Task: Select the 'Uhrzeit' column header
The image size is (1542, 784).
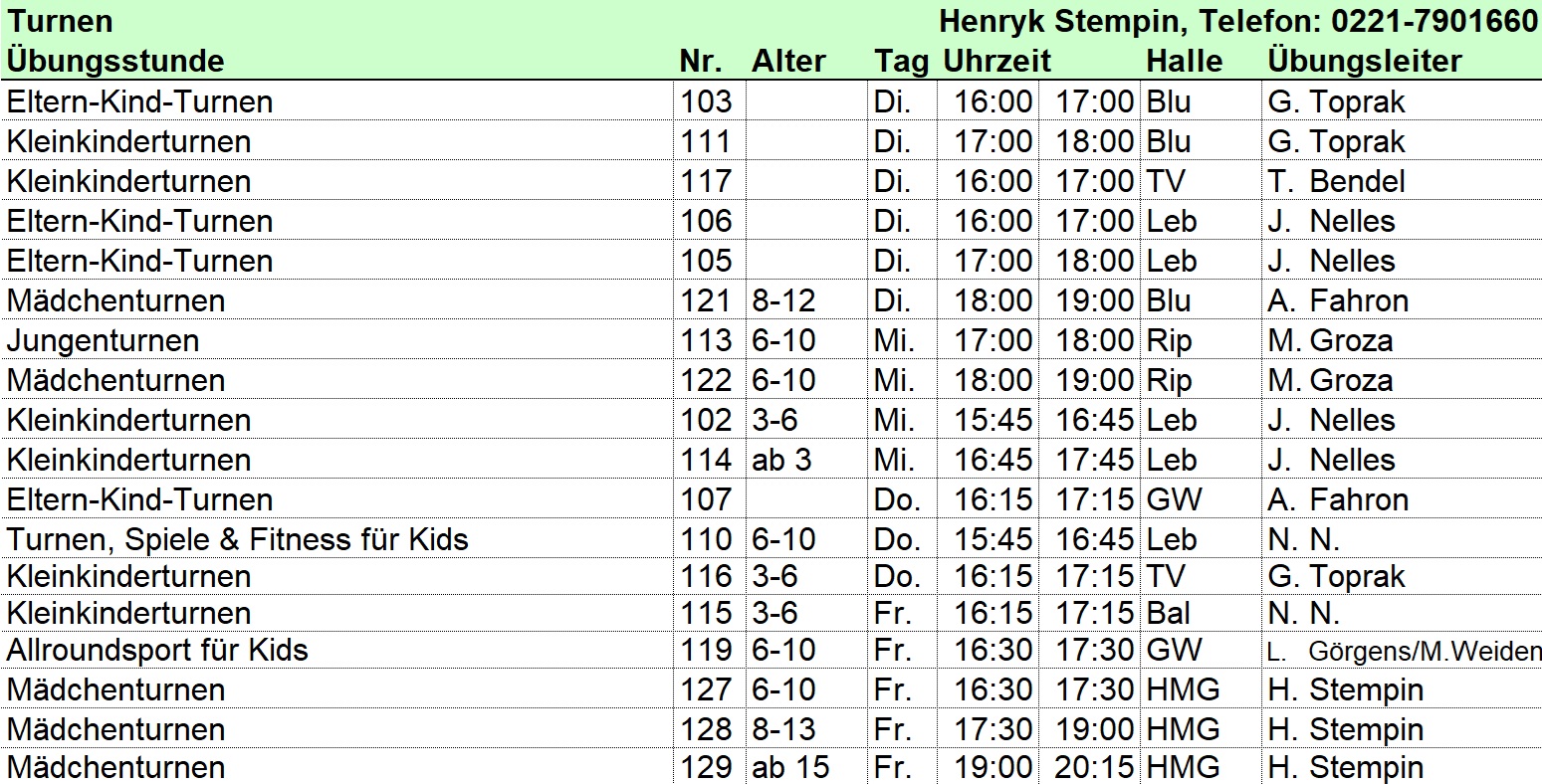Action: [996, 61]
